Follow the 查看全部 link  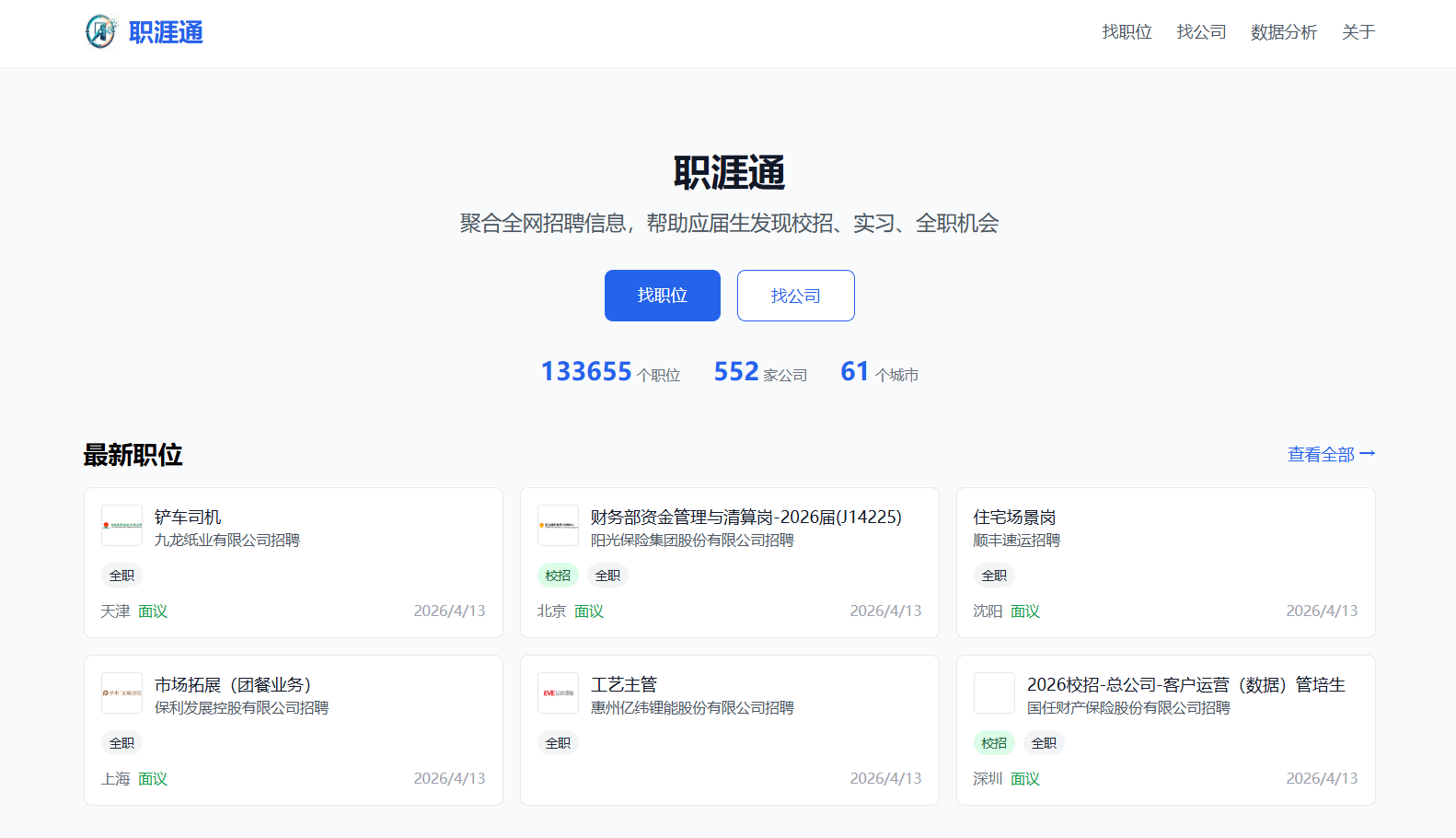click(x=1330, y=454)
